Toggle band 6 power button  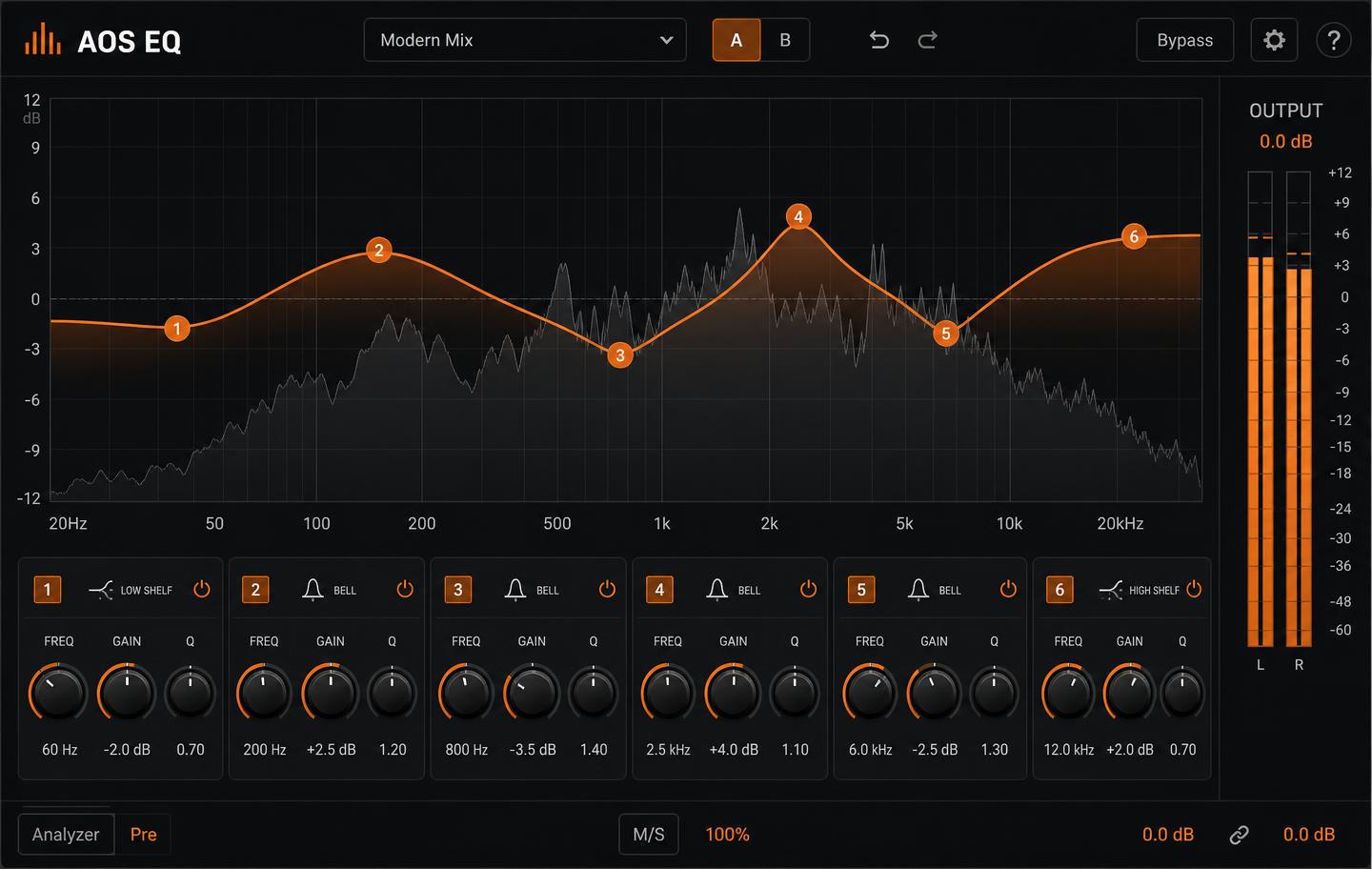[x=1194, y=589]
